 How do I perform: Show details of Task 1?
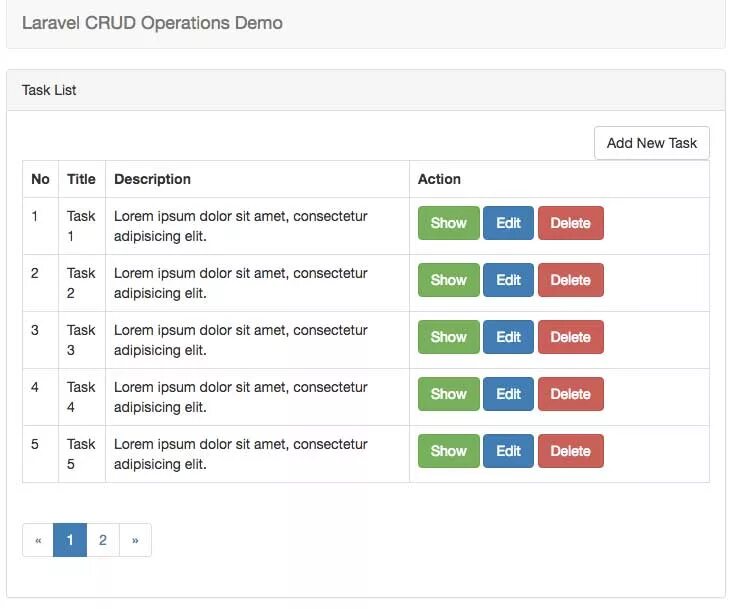click(449, 223)
